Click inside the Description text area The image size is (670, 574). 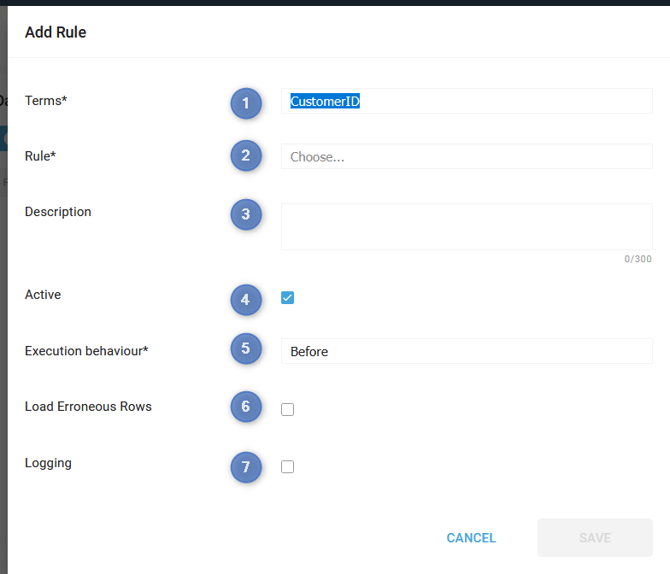coord(466,226)
